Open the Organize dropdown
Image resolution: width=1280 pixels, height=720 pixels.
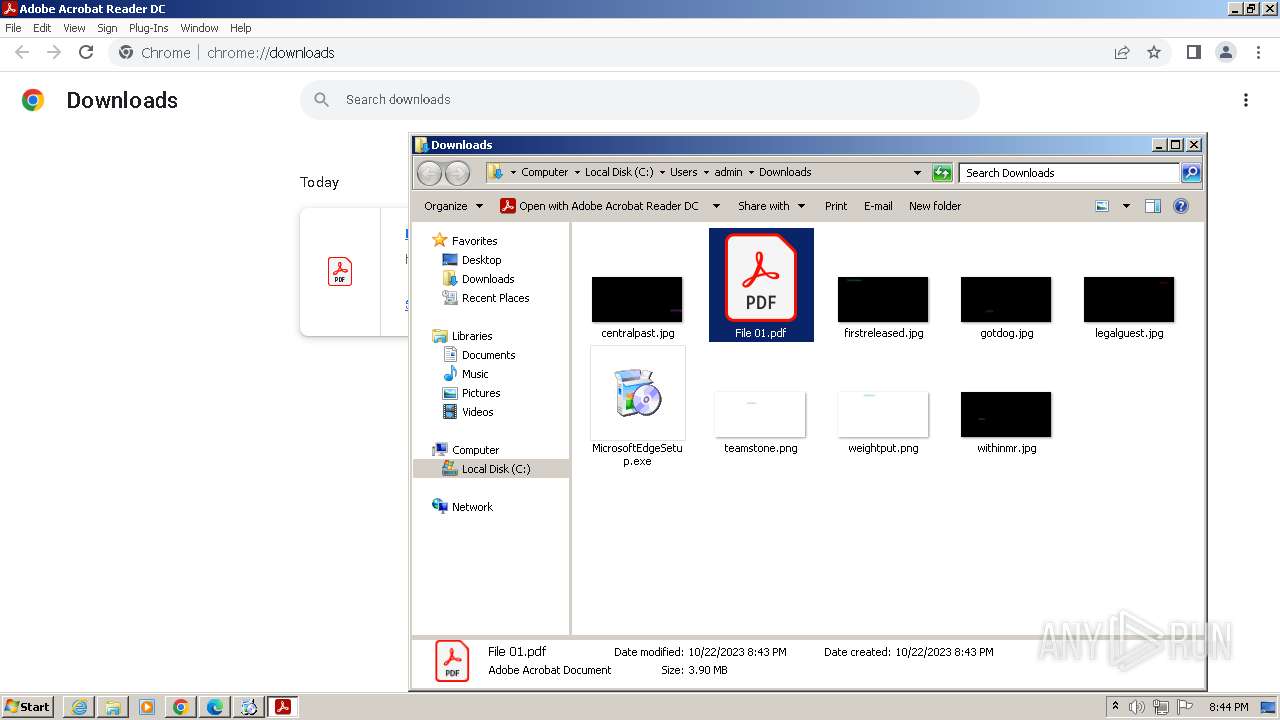[453, 206]
